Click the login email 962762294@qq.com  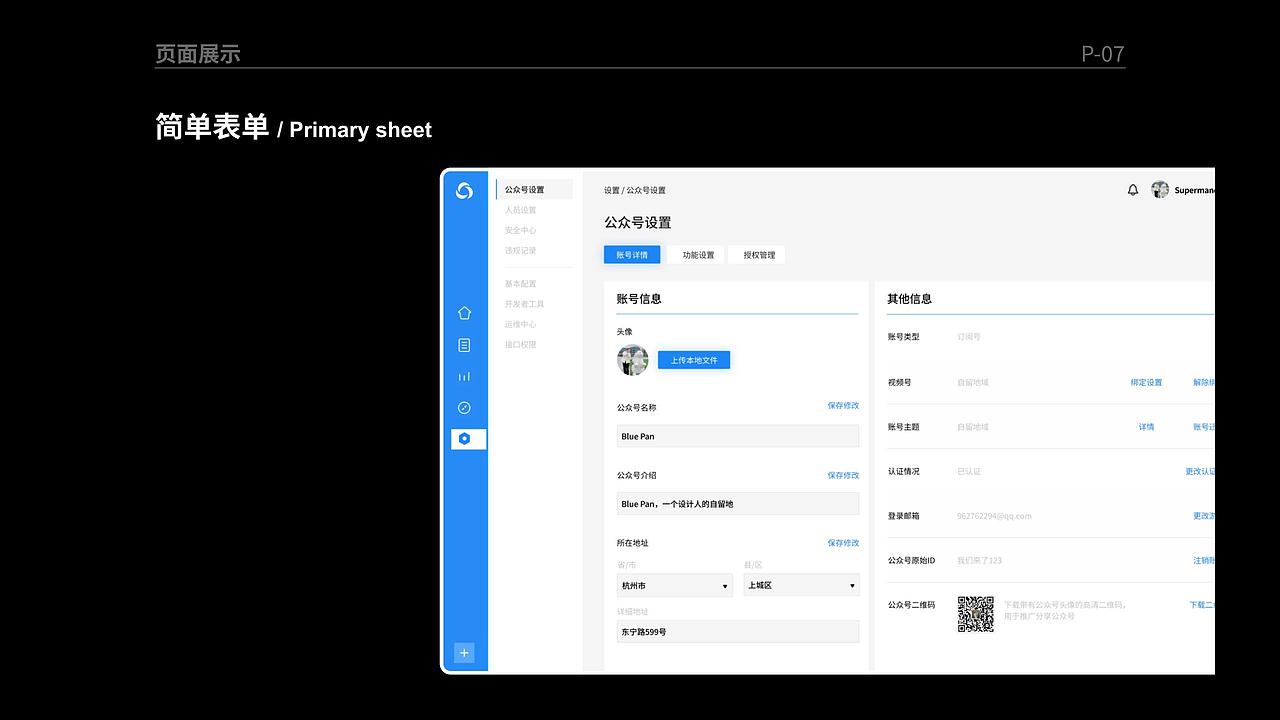coord(994,516)
